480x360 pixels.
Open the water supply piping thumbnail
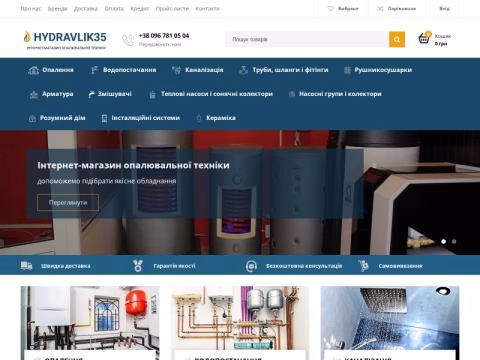tap(240, 318)
